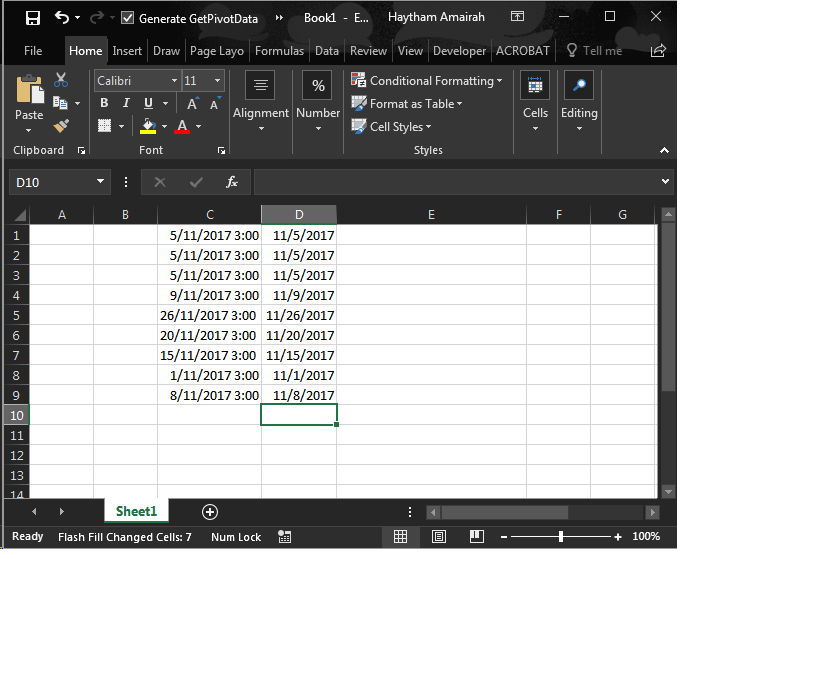Screen dimensions: 831x691
Task: Click the macro recording icon in status bar
Action: pos(285,537)
